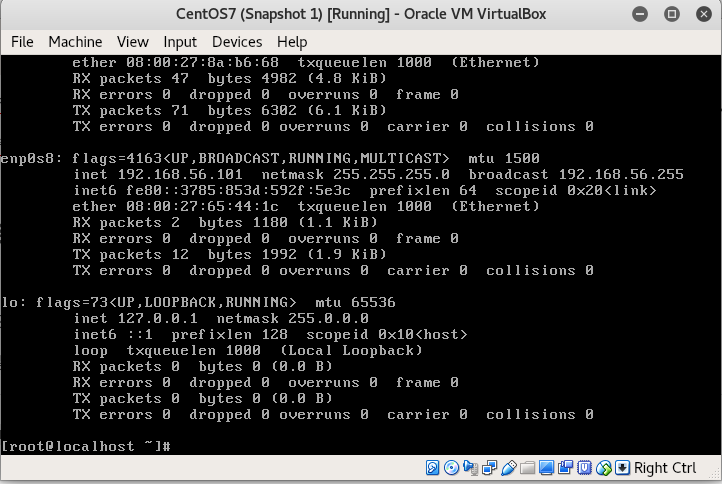Close the CentOS7 VM window
The width and height of the screenshot is (722, 484).
pos(704,14)
